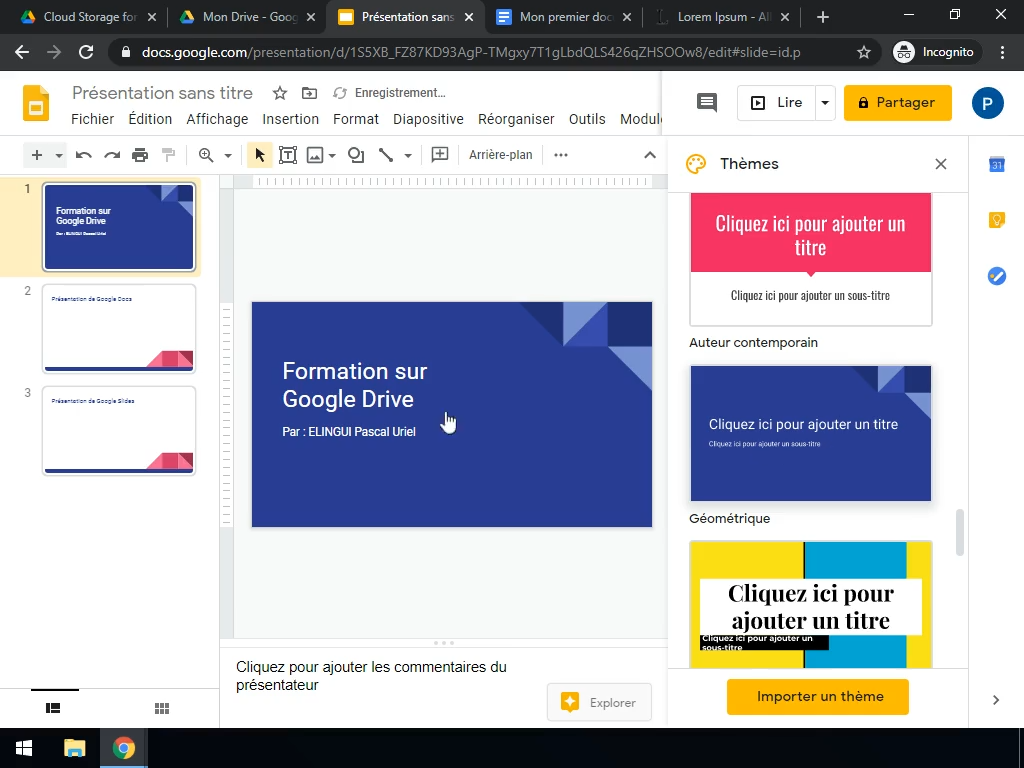This screenshot has width=1024, height=768.
Task: Open the Lire presentation options dropdown
Action: [x=825, y=103]
